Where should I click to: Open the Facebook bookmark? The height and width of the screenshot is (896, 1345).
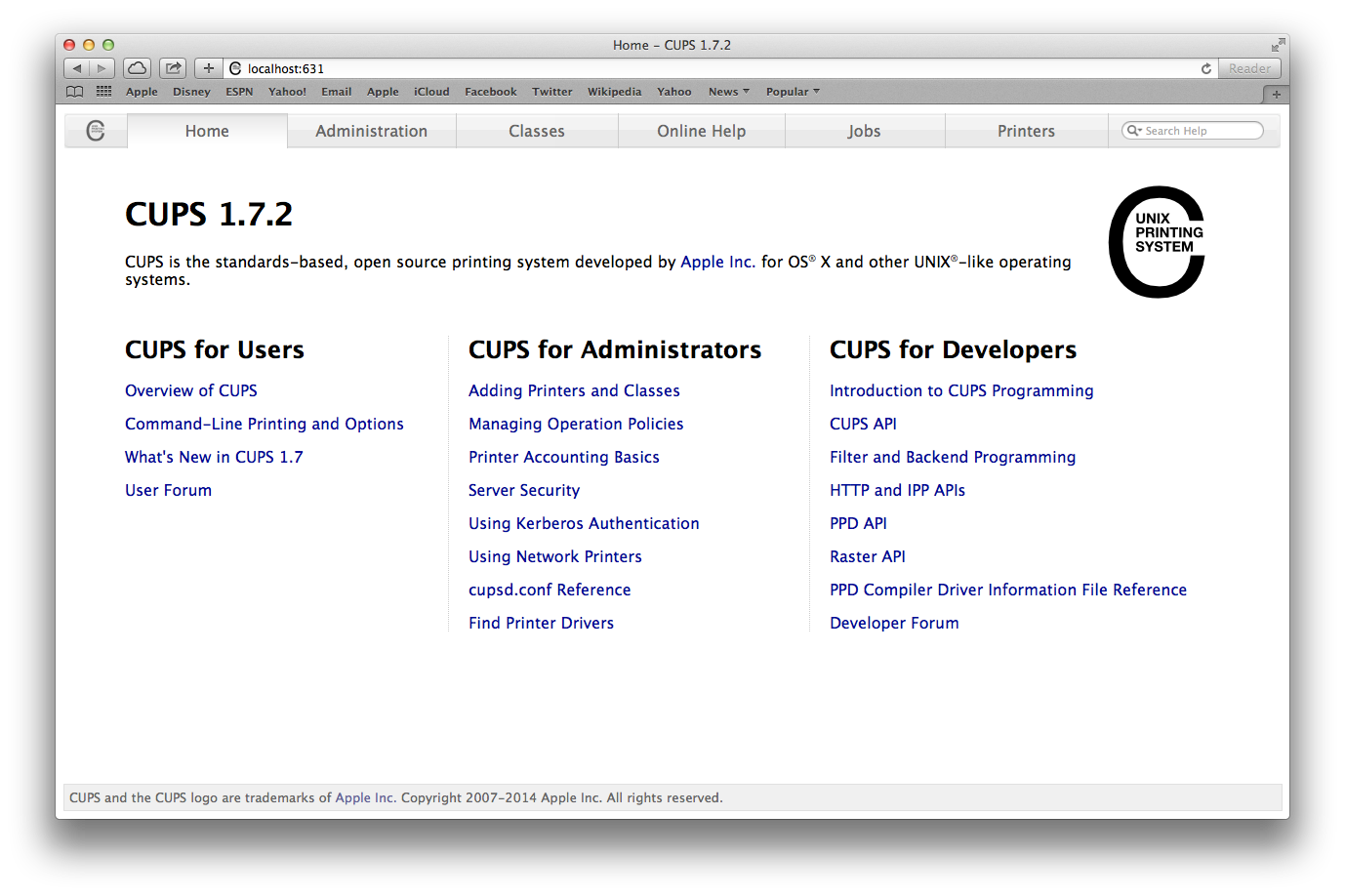click(x=491, y=92)
